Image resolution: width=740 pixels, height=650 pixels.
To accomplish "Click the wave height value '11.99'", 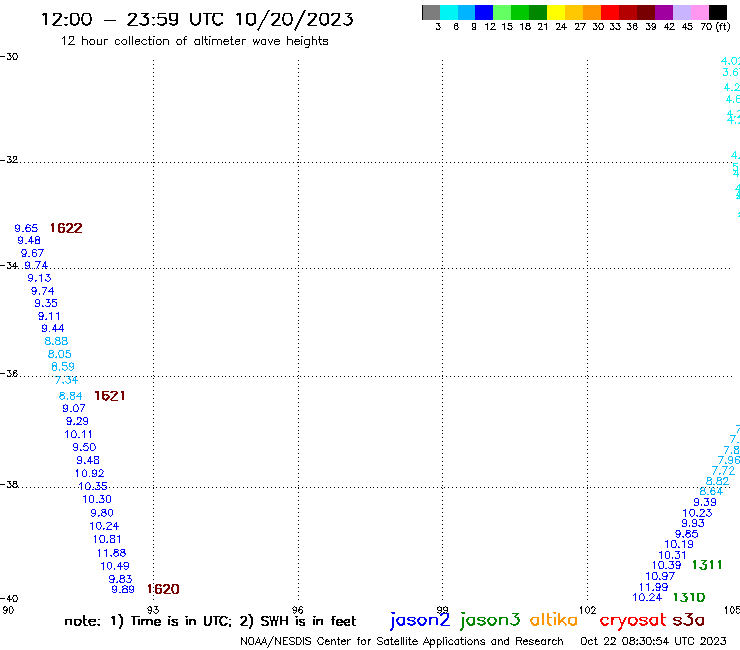I will pyautogui.click(x=654, y=587).
